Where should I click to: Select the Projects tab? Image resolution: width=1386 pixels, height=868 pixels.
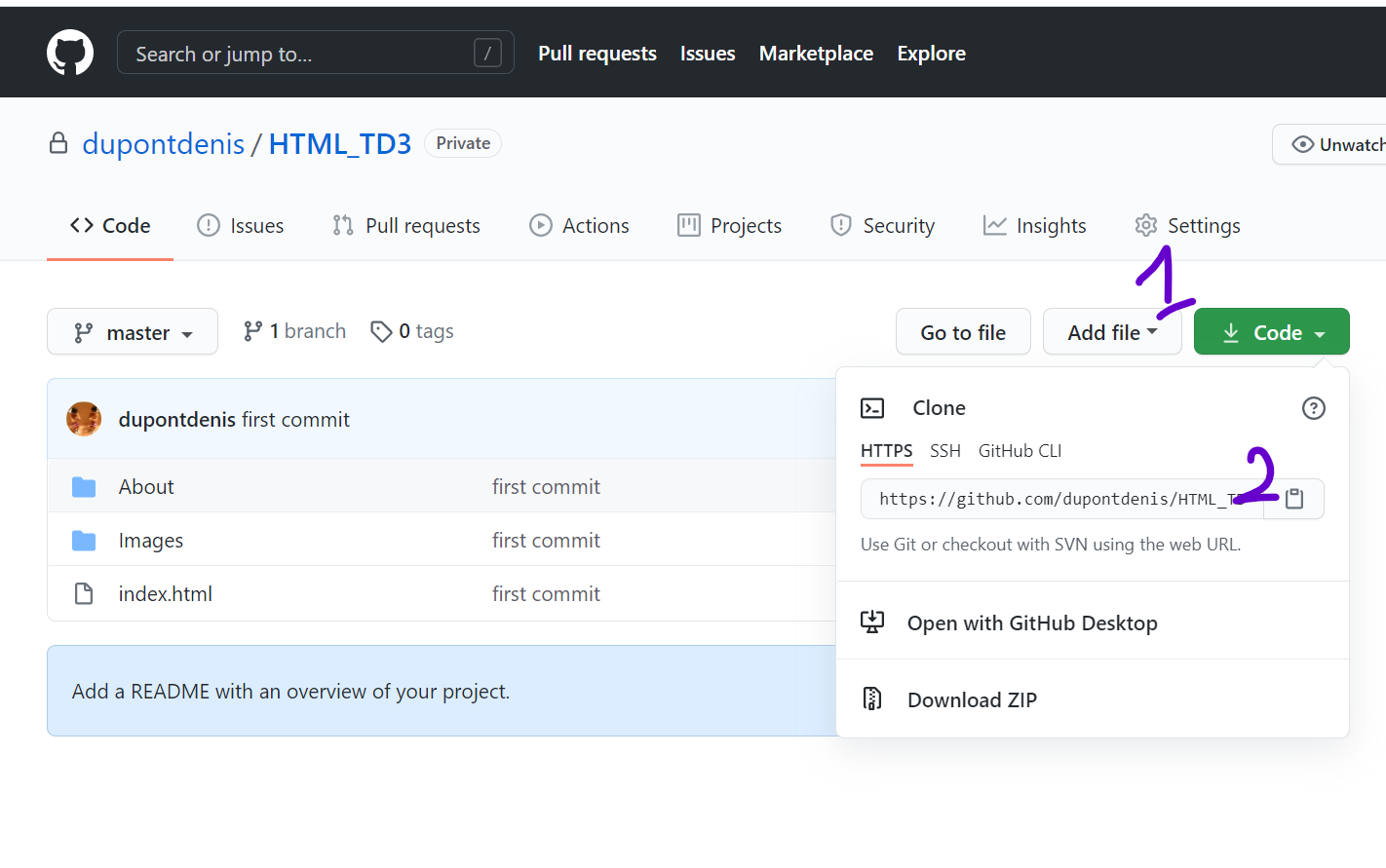click(x=730, y=226)
